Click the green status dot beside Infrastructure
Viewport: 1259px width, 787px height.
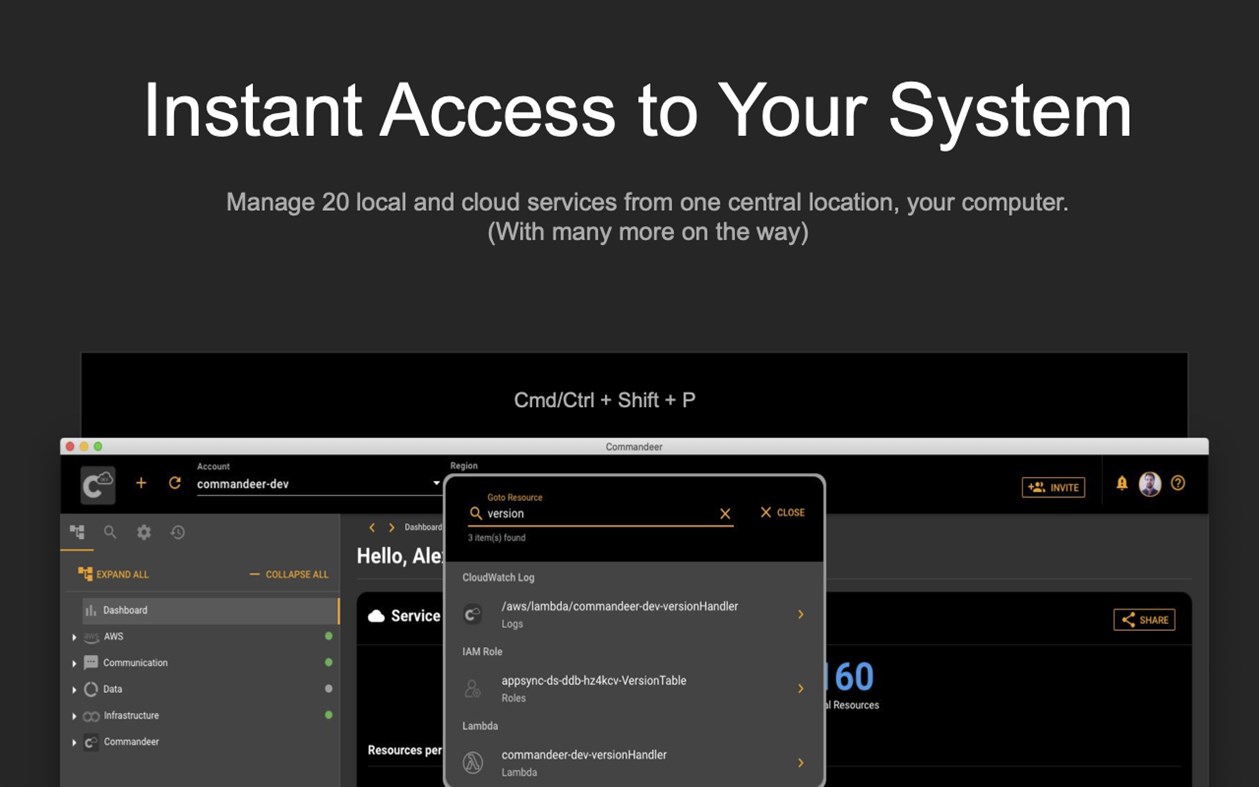pos(328,714)
